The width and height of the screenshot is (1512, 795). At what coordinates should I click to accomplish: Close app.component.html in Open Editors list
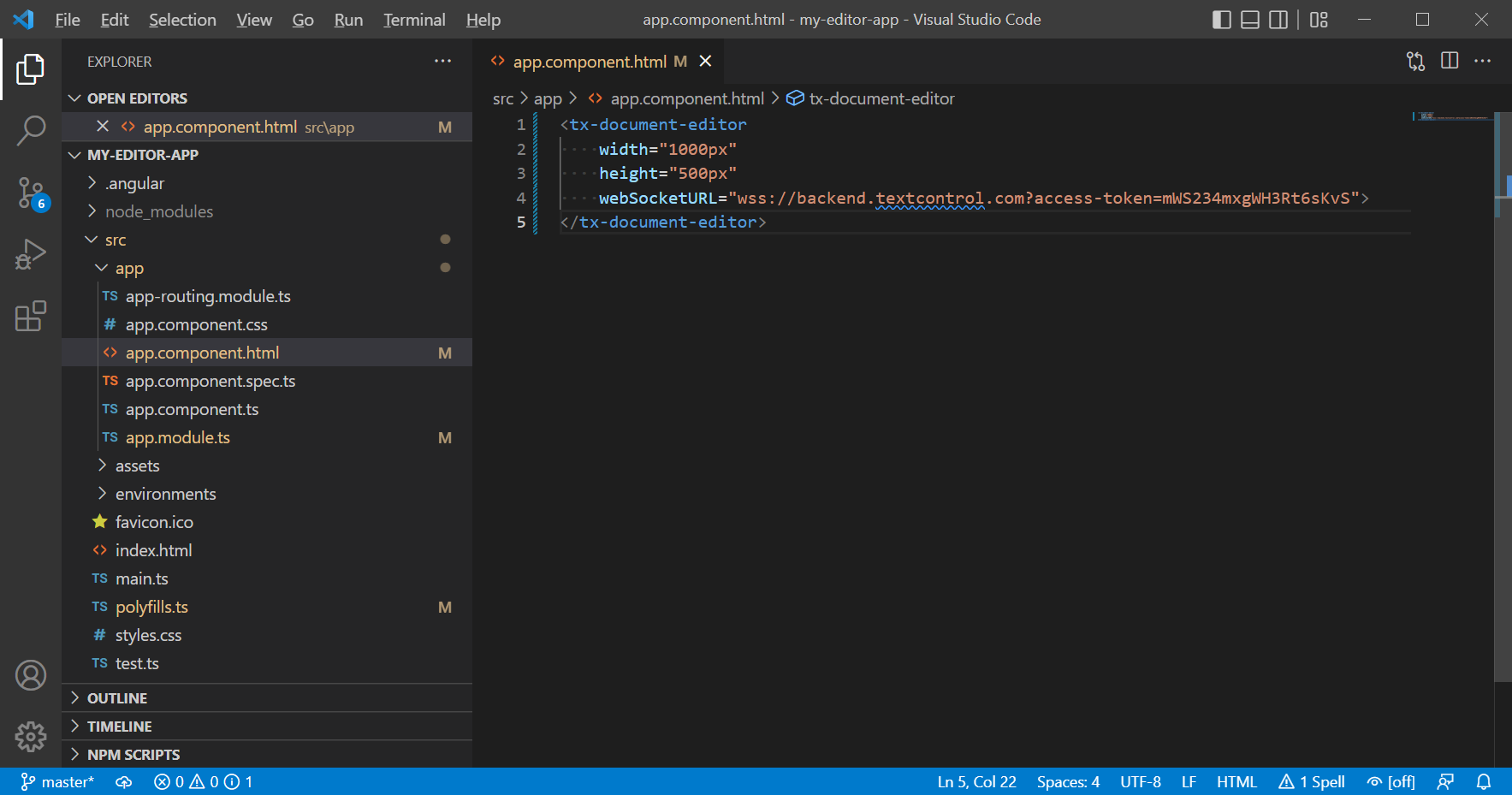coord(103,127)
